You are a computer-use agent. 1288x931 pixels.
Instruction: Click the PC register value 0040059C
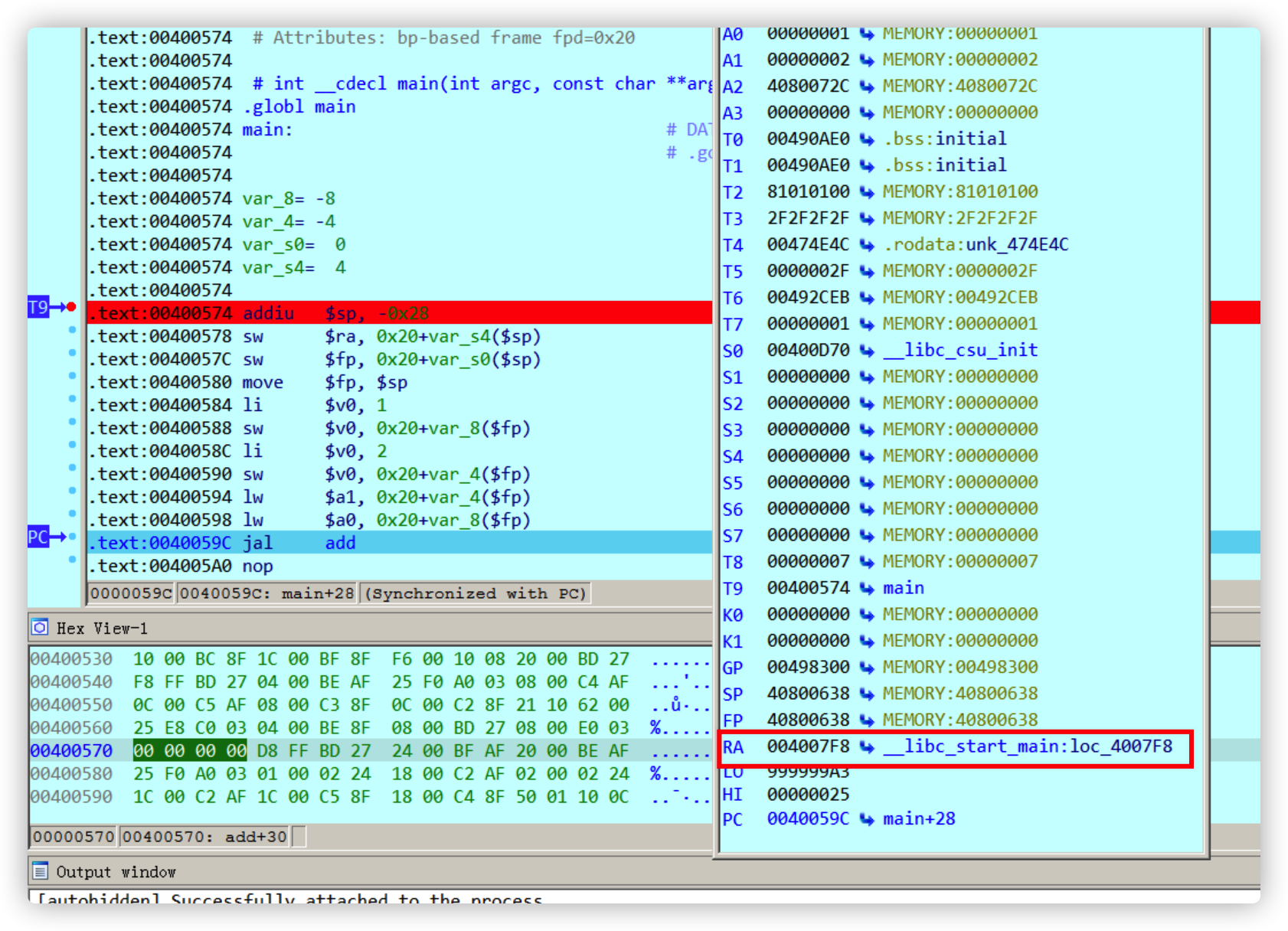pyautogui.click(x=808, y=819)
